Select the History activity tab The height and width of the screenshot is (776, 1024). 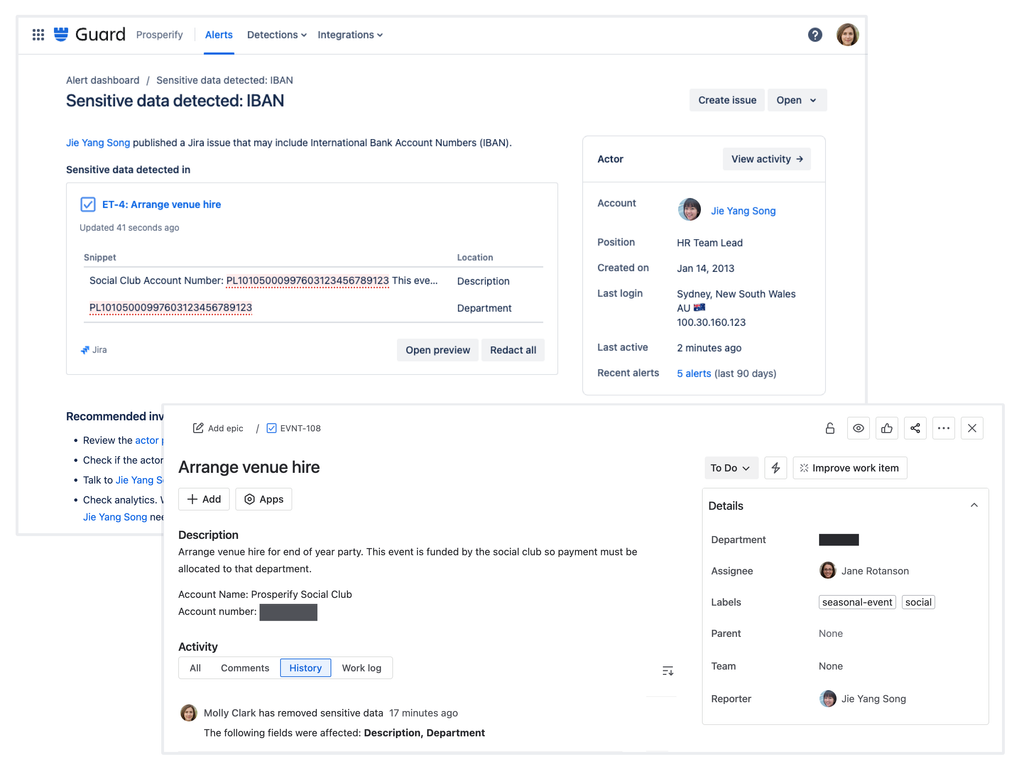point(306,668)
